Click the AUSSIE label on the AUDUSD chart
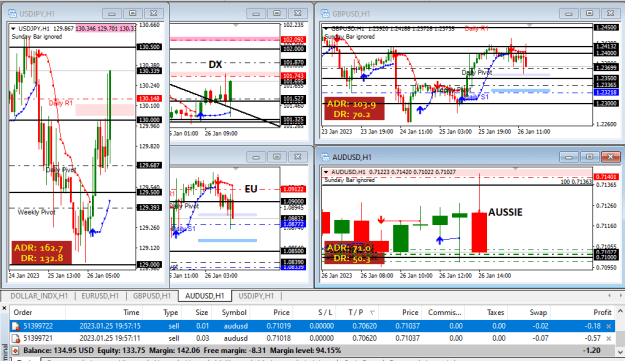The image size is (625, 361). (x=505, y=212)
